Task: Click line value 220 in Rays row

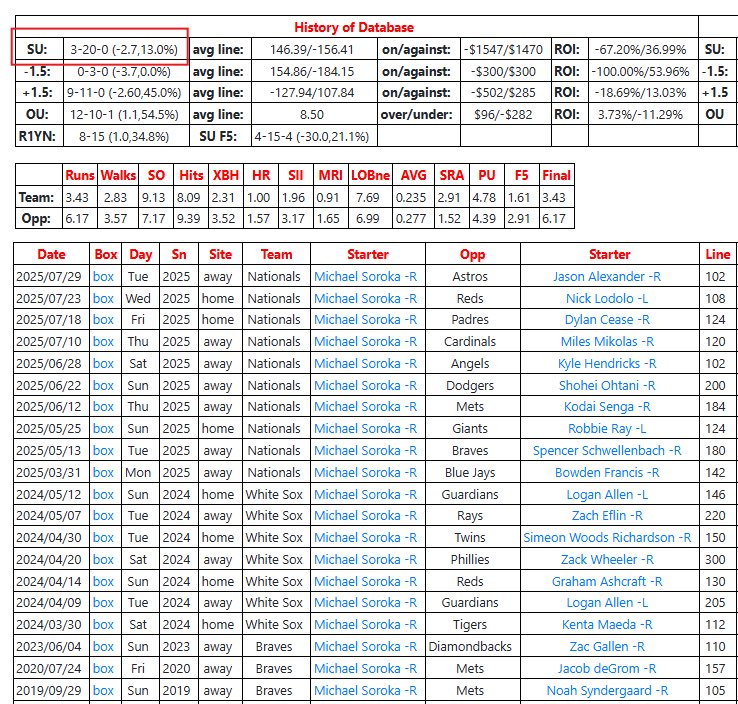Action: coord(715,515)
